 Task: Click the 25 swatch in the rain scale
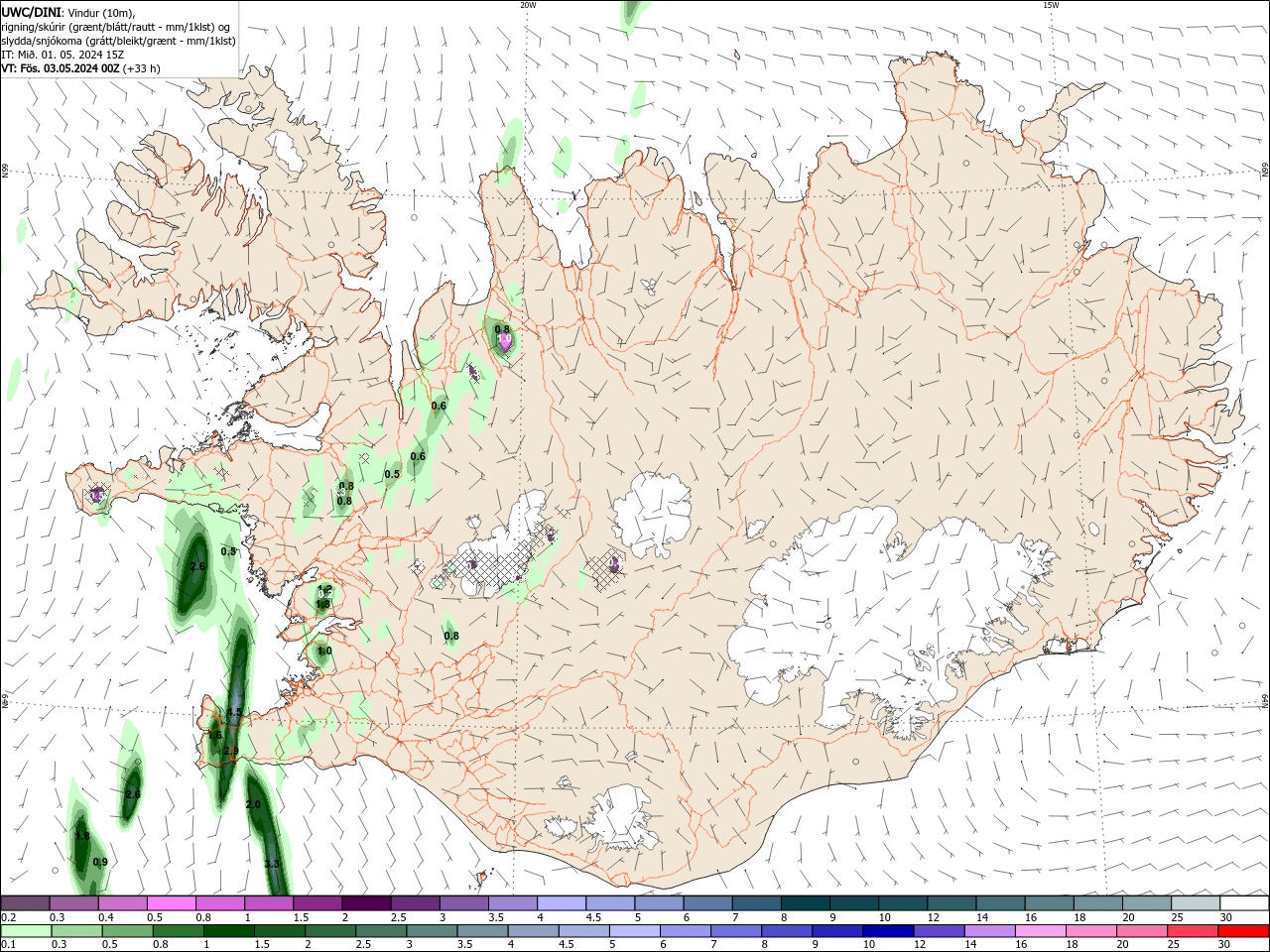pos(1191,931)
